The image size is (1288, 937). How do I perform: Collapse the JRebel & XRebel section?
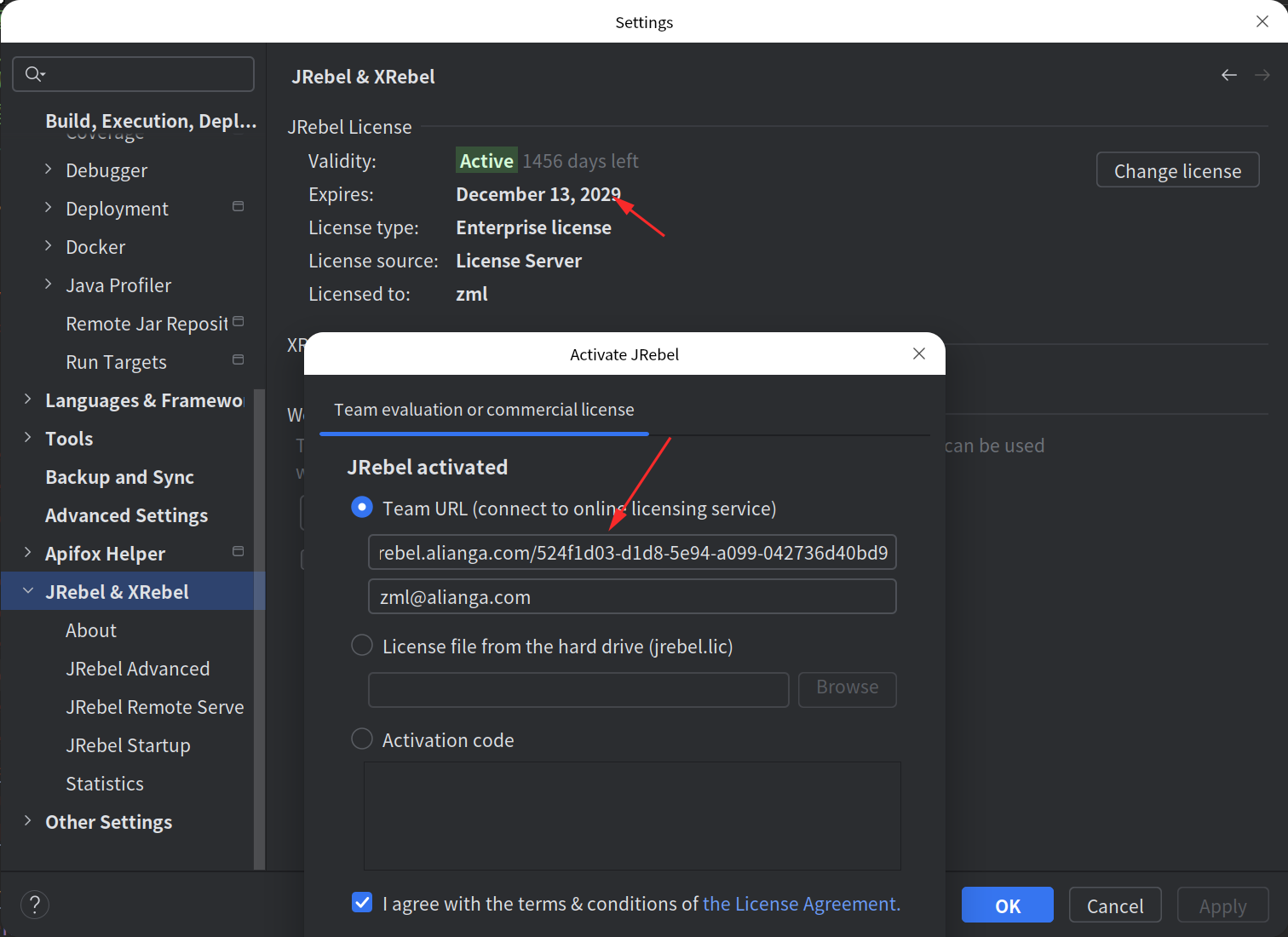(28, 591)
